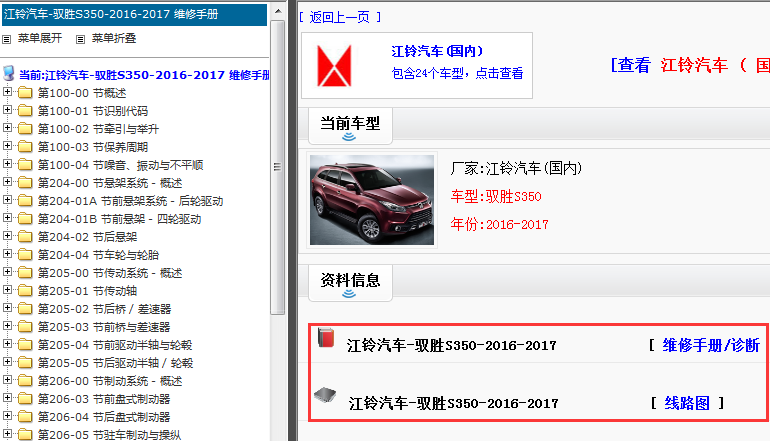Screen dimensions: 770x441
Task: Select 第205-01 节传动轴 tree row
Action: [x=87, y=291]
